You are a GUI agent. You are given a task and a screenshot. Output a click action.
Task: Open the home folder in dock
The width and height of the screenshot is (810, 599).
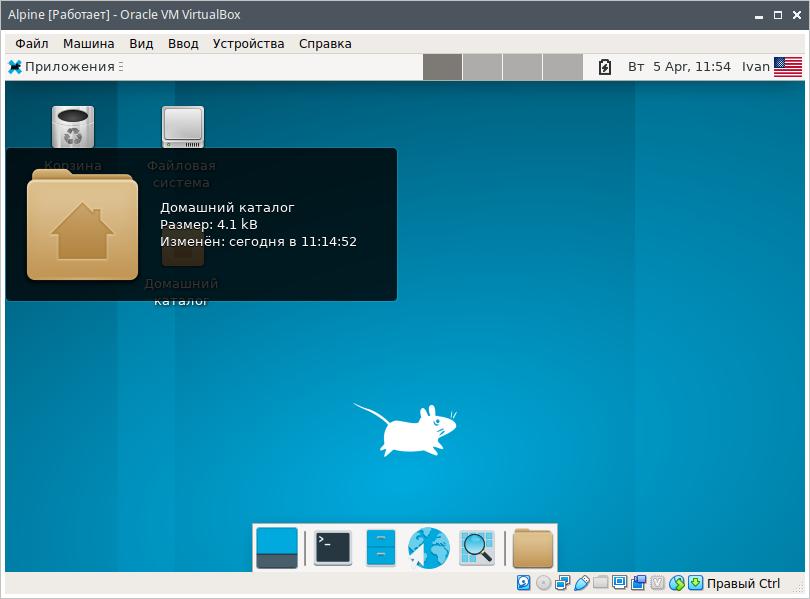pos(533,548)
